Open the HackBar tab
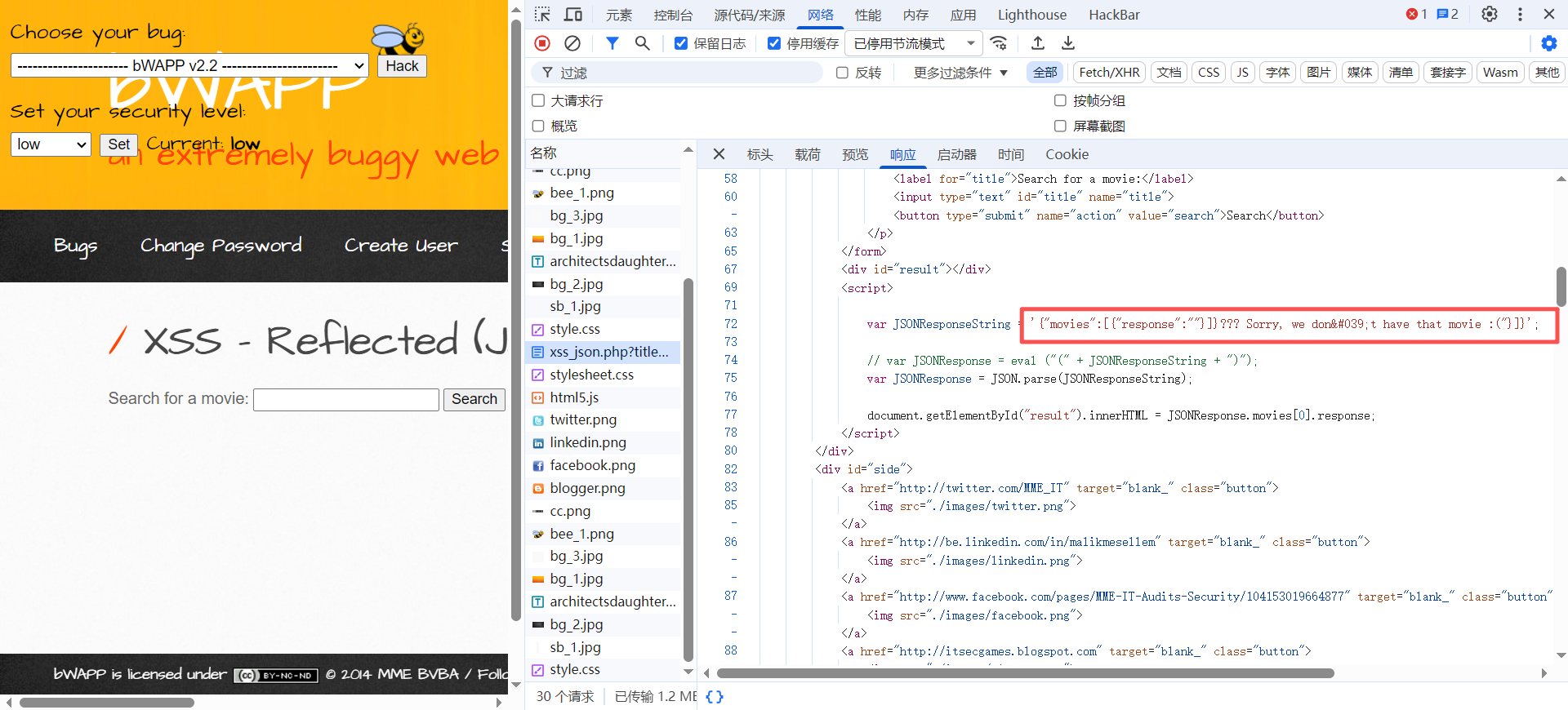The image size is (1568, 710). coord(1114,15)
